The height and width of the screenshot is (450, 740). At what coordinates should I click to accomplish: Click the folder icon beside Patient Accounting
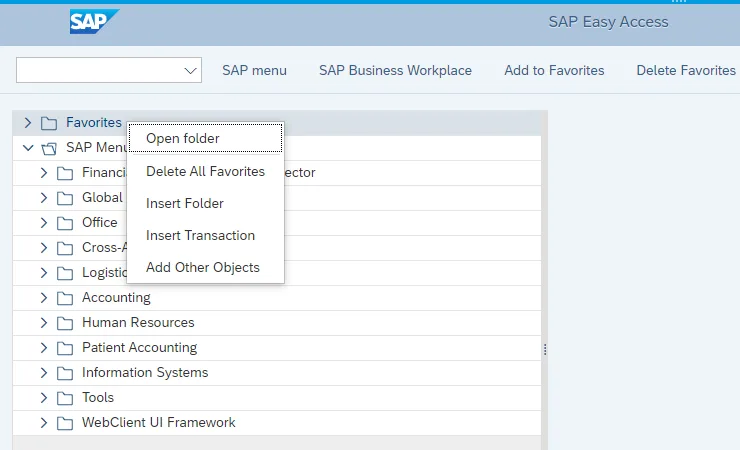(65, 348)
